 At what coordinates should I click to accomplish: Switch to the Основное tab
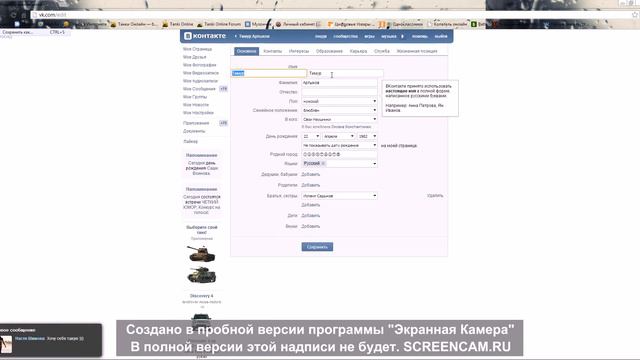click(x=247, y=51)
